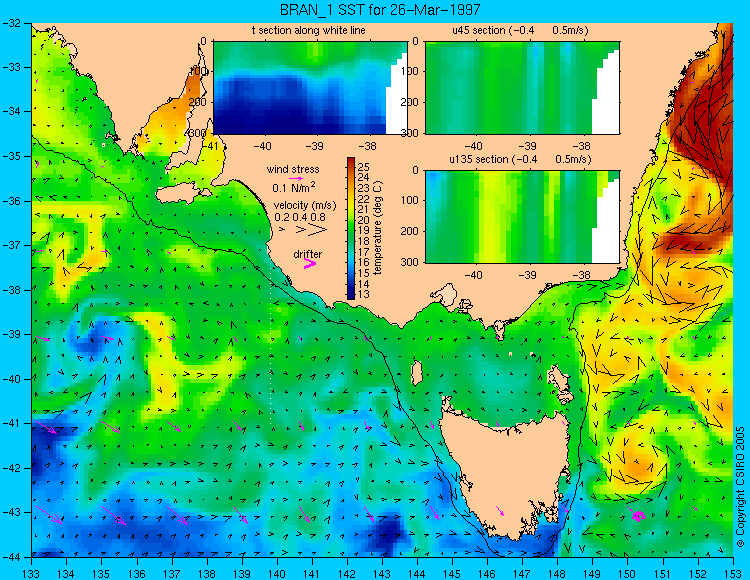Open the u135 velocity section plot
Screen dimensions: 750x580
[522, 217]
